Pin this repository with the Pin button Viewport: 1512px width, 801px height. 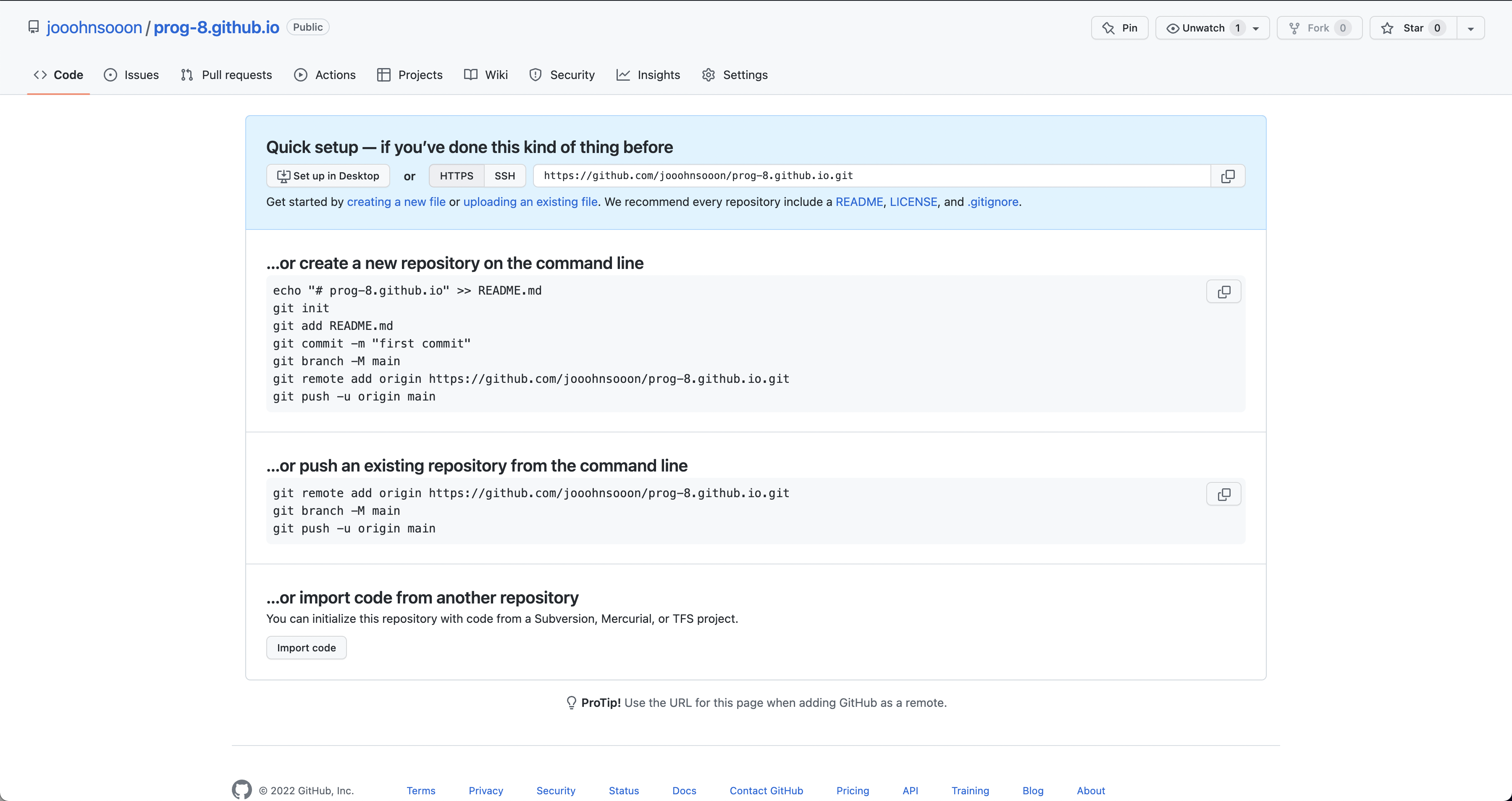click(1119, 28)
